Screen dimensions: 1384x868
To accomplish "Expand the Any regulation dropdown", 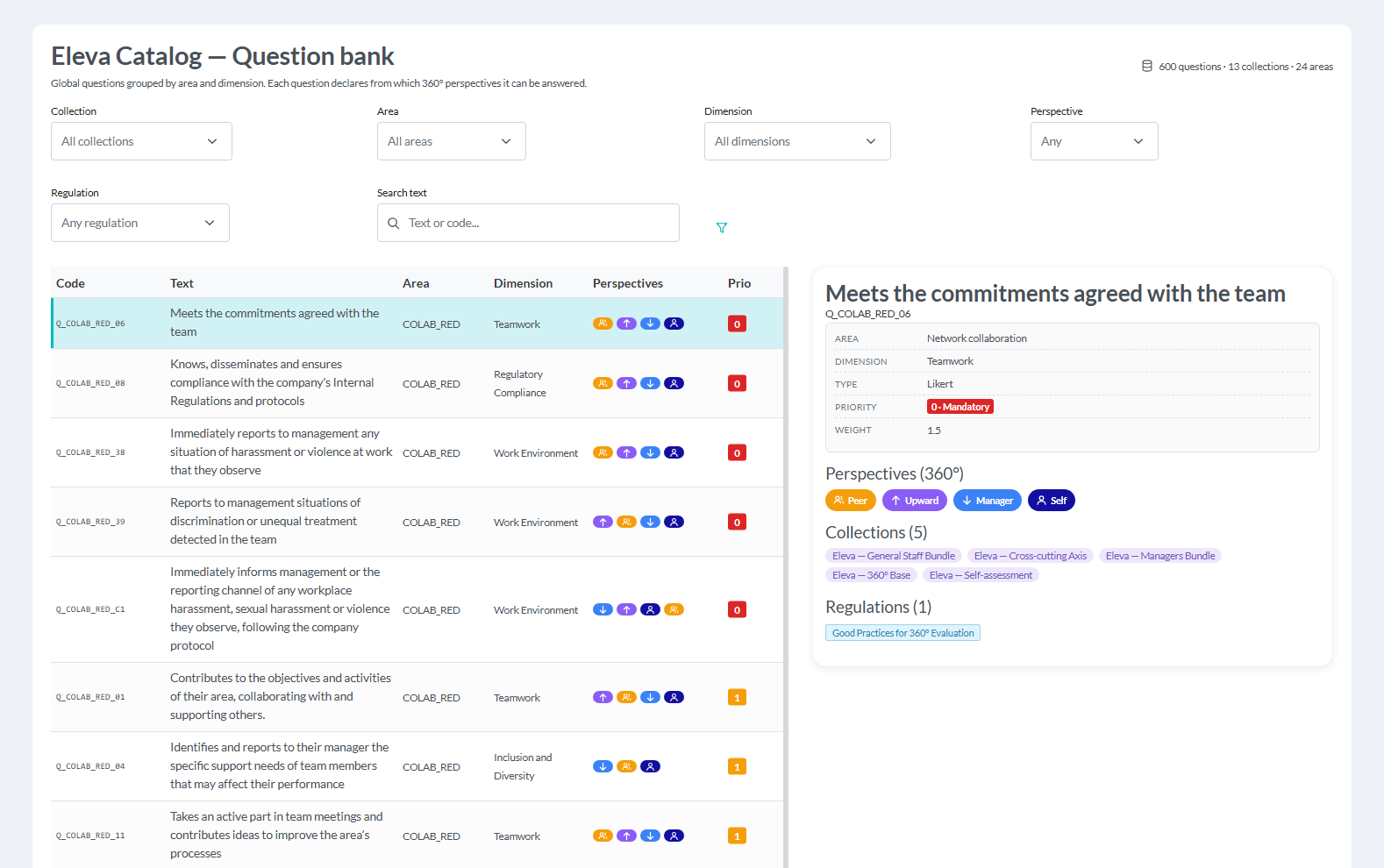I will pos(140,223).
